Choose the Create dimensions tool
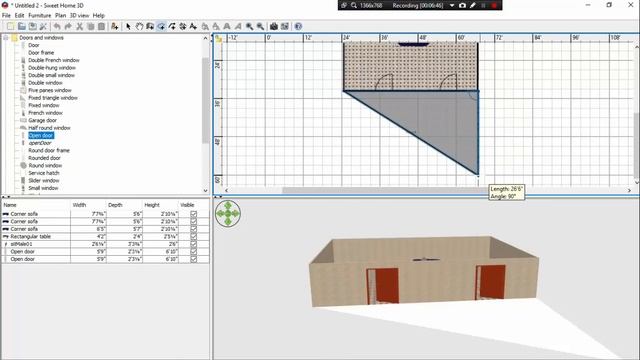 (x=182, y=26)
